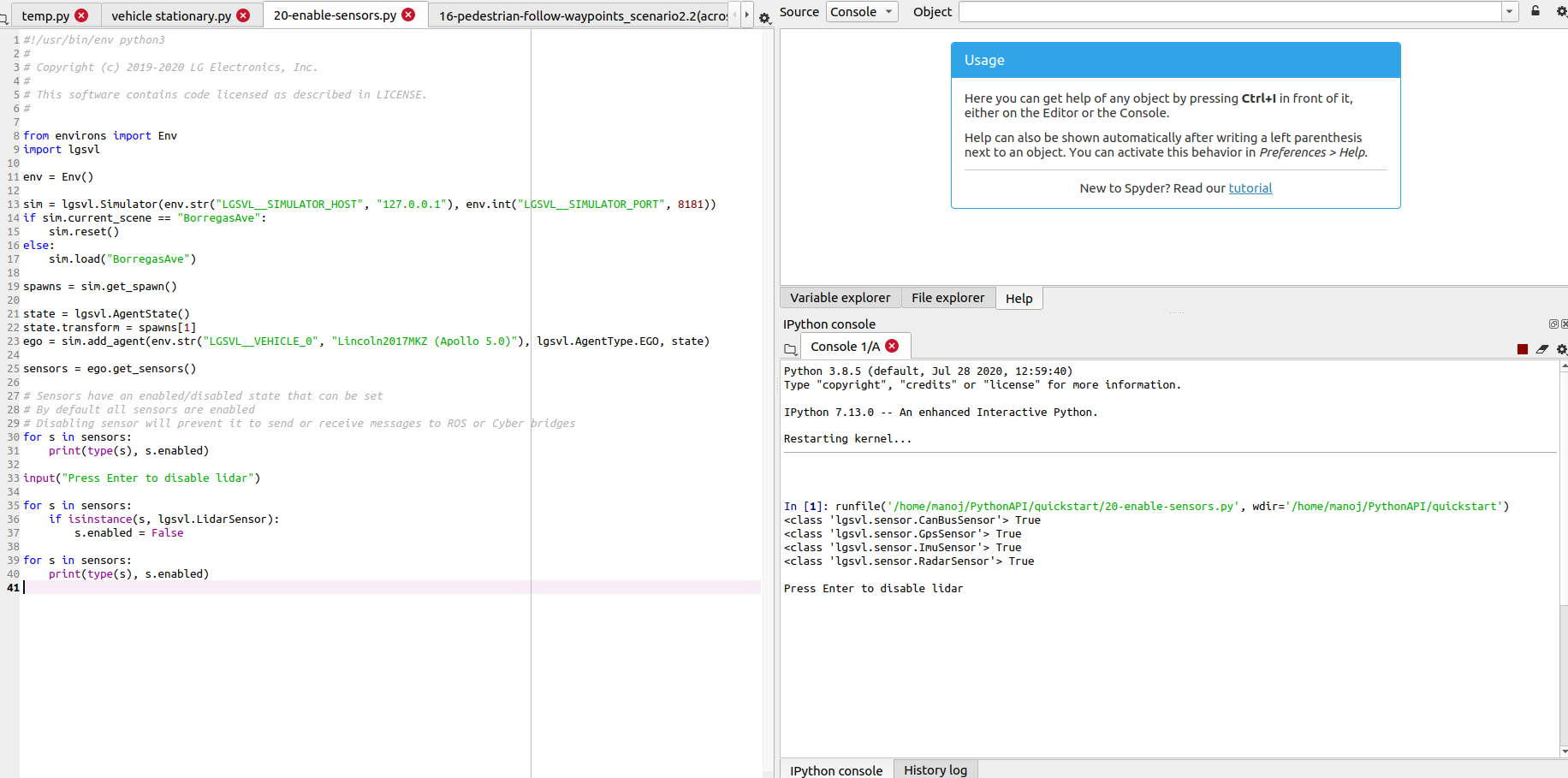Viewport: 1568px width, 778px height.
Task: Open editor options gear menu
Action: [764, 18]
